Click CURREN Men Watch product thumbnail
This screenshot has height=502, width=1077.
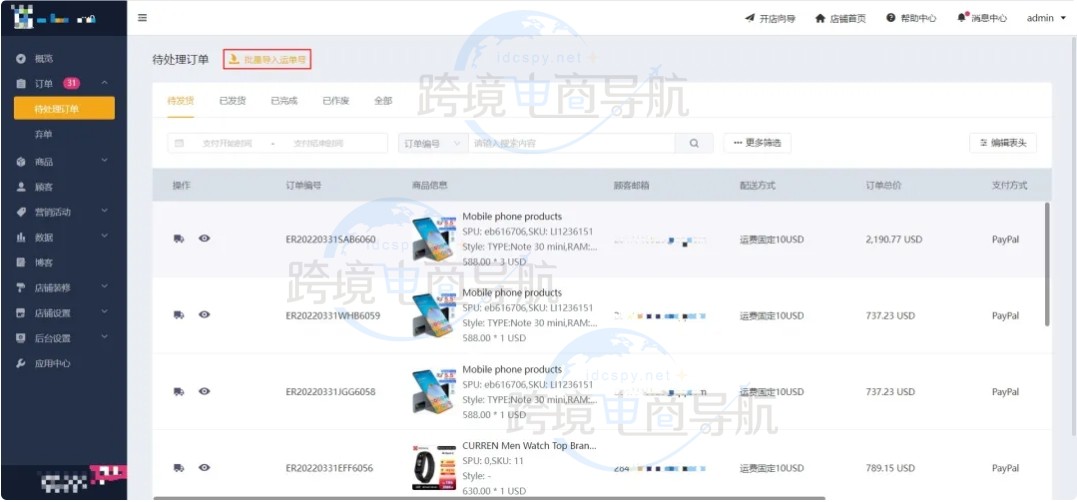click(433, 468)
